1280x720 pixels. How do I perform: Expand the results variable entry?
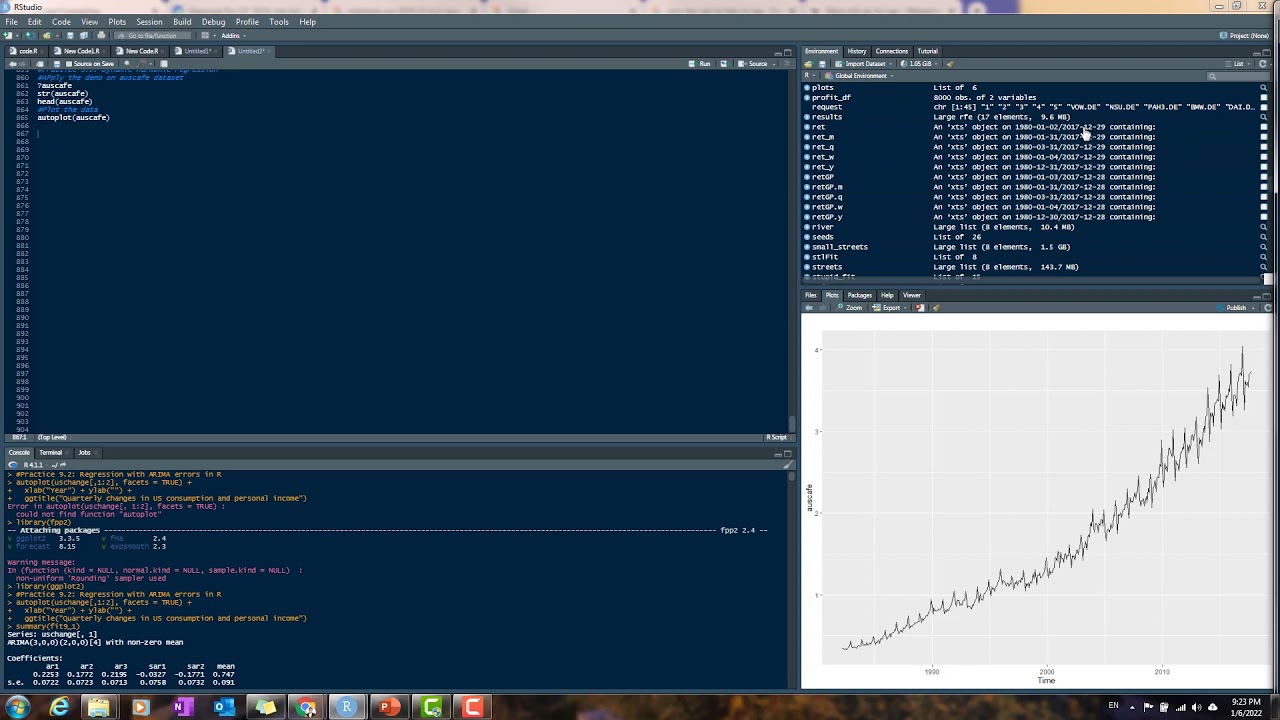point(807,117)
